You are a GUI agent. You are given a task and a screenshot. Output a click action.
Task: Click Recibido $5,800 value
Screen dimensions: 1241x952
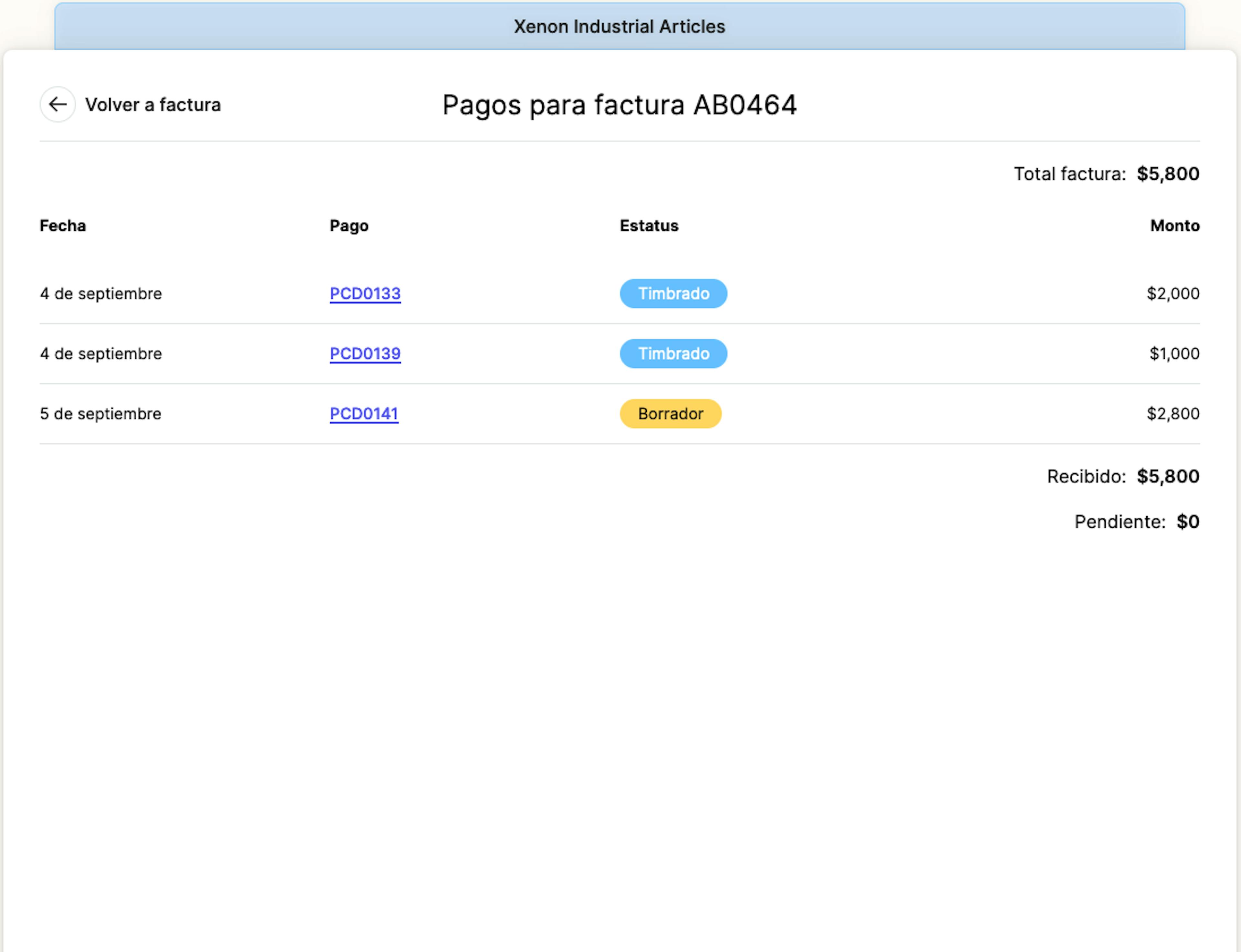[1168, 476]
